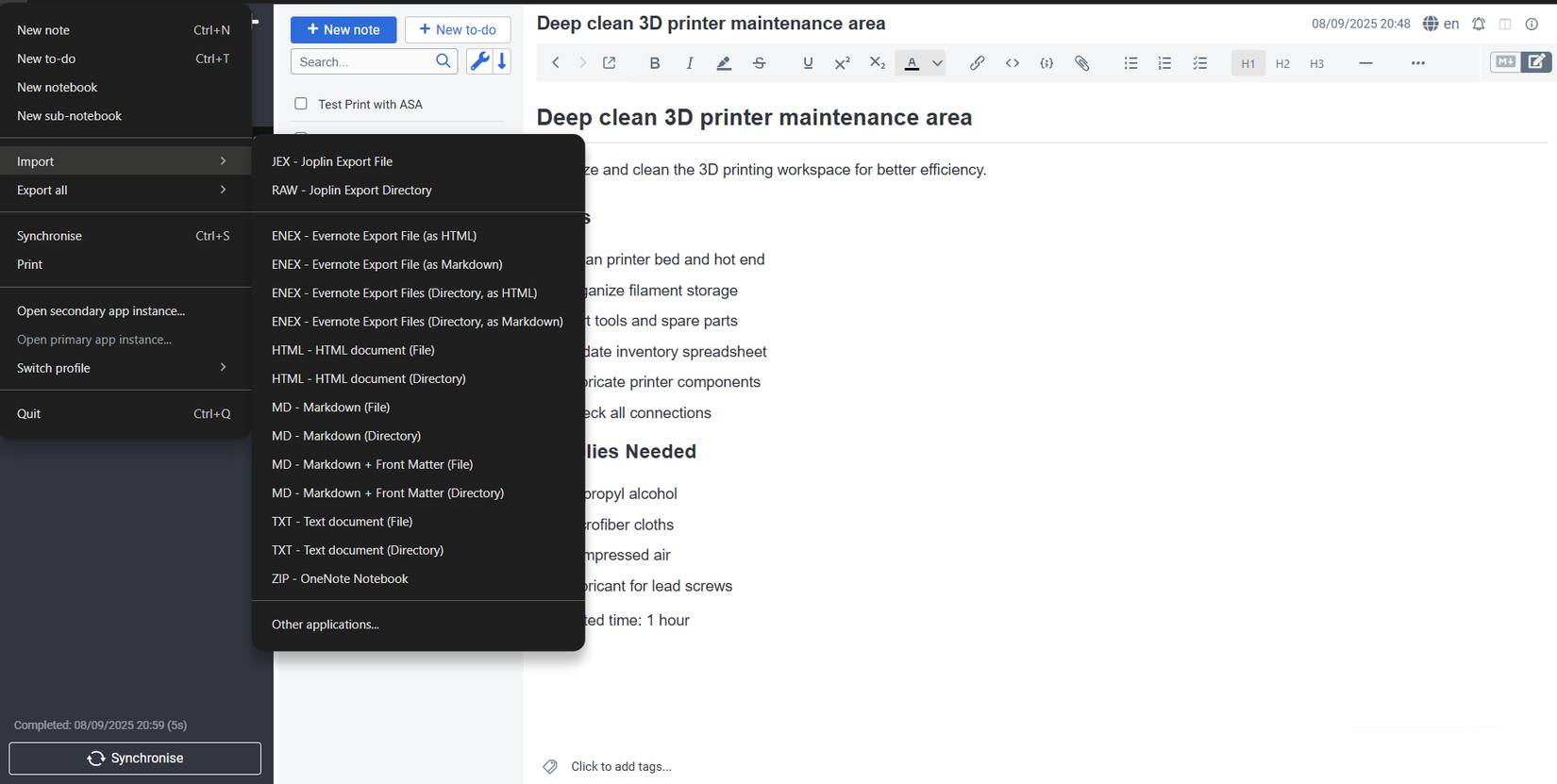Focus the Search notes input field

pos(363,62)
